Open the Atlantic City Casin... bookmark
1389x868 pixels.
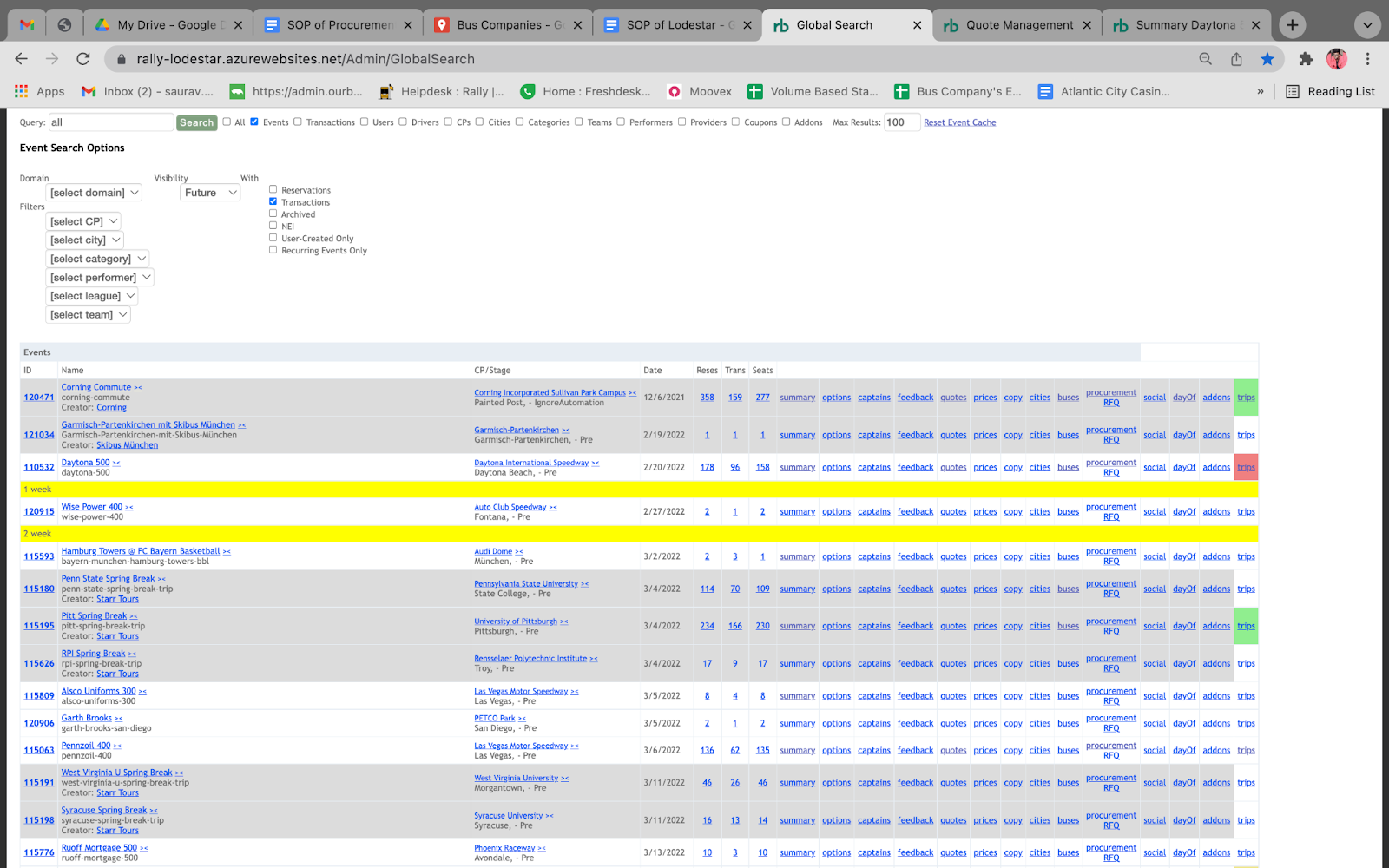[1104, 91]
